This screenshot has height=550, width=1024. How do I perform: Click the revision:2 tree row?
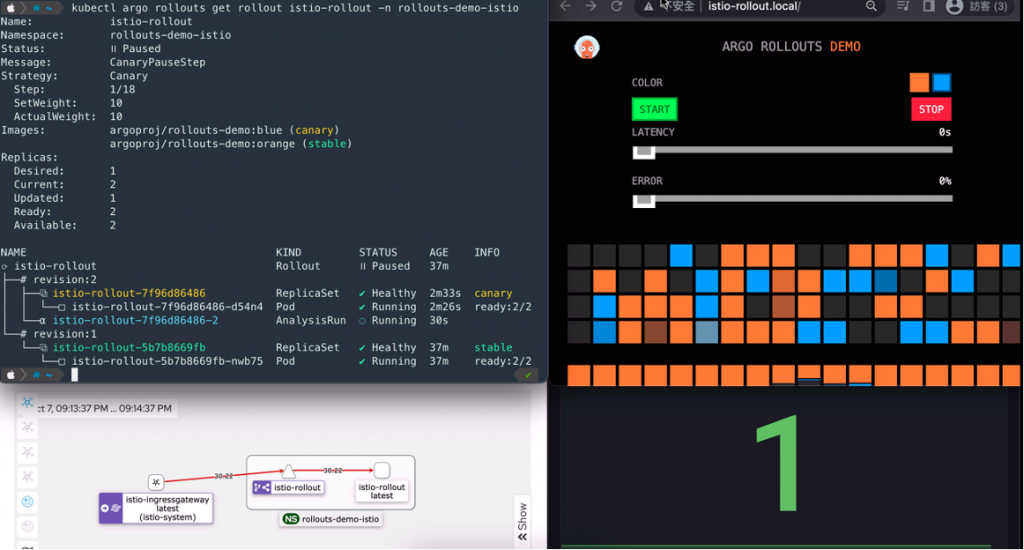(x=59, y=280)
